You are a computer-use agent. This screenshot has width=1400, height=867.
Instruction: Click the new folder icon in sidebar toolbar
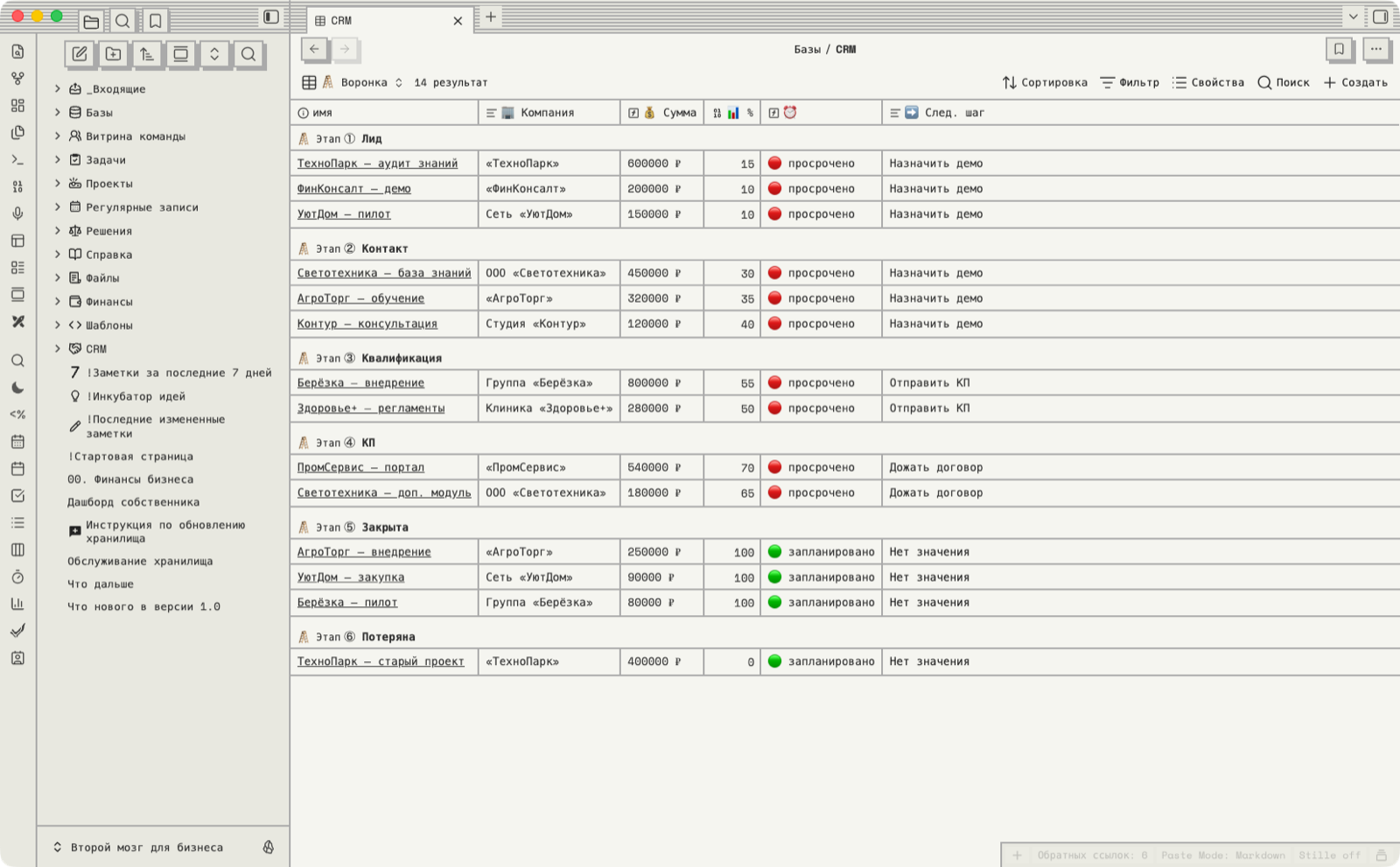coord(114,54)
